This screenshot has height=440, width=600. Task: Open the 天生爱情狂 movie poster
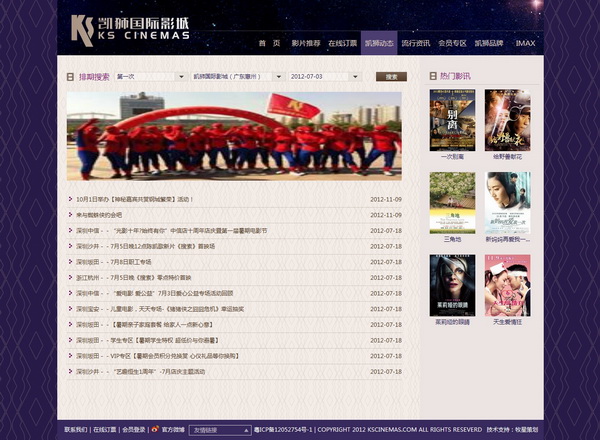pyautogui.click(x=507, y=285)
